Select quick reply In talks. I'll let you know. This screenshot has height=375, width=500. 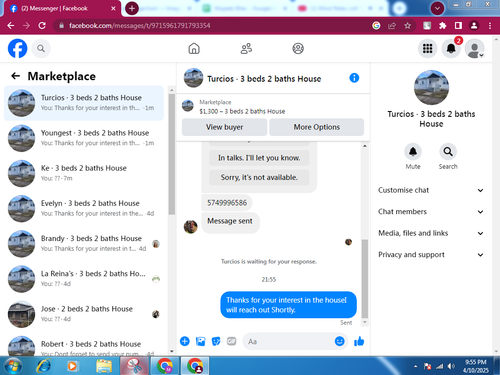(x=259, y=158)
